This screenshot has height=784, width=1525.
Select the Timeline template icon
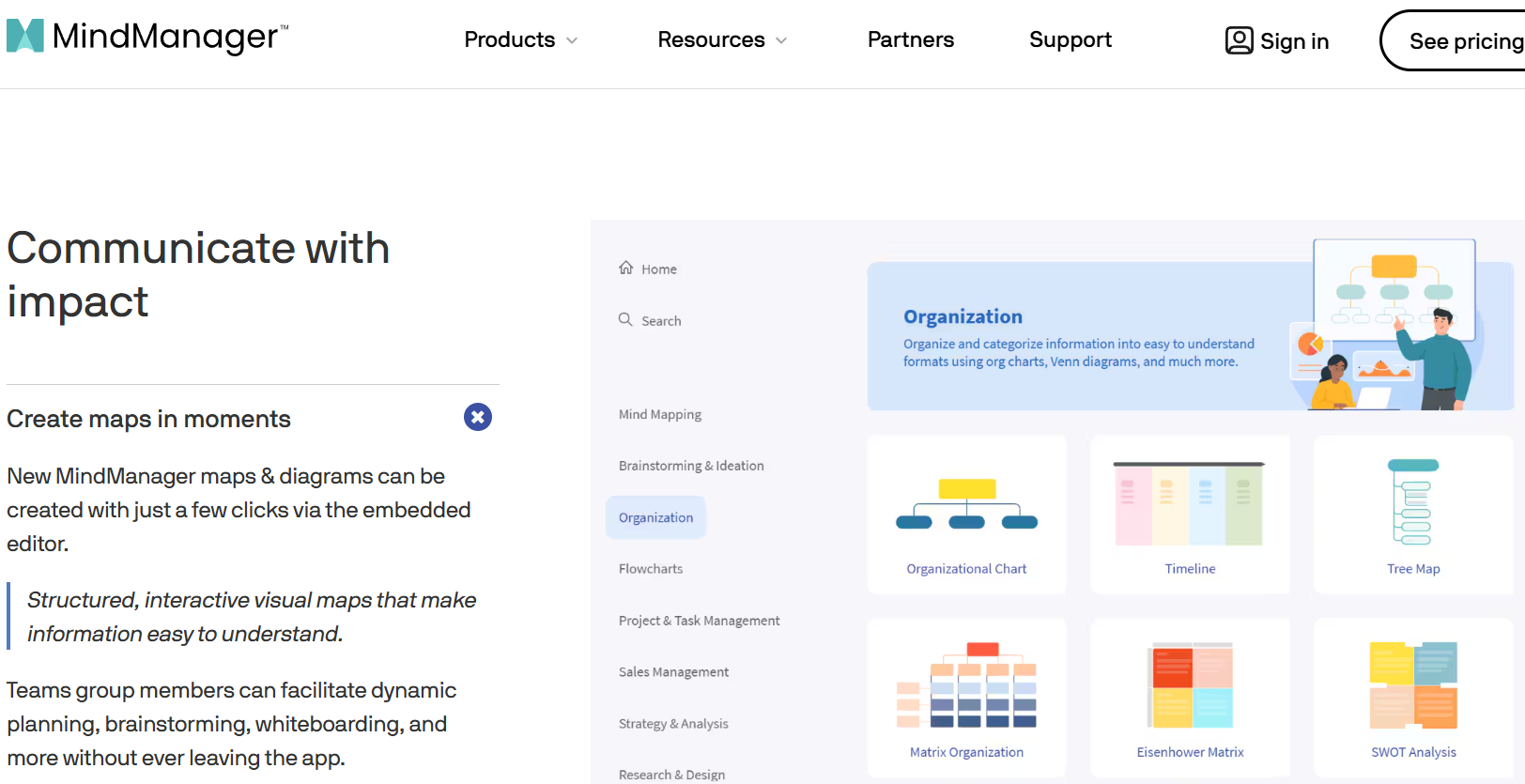(1190, 503)
